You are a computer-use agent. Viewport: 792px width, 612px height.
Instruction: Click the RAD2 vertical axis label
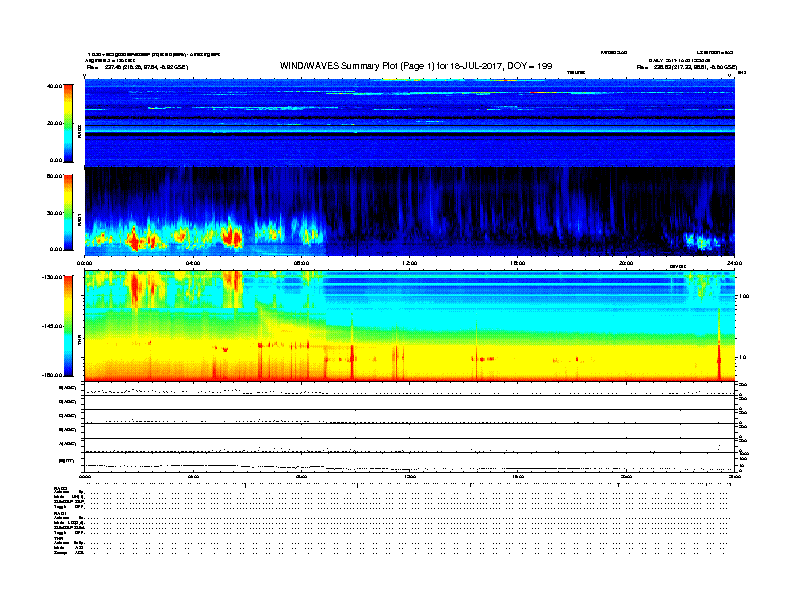click(x=79, y=132)
